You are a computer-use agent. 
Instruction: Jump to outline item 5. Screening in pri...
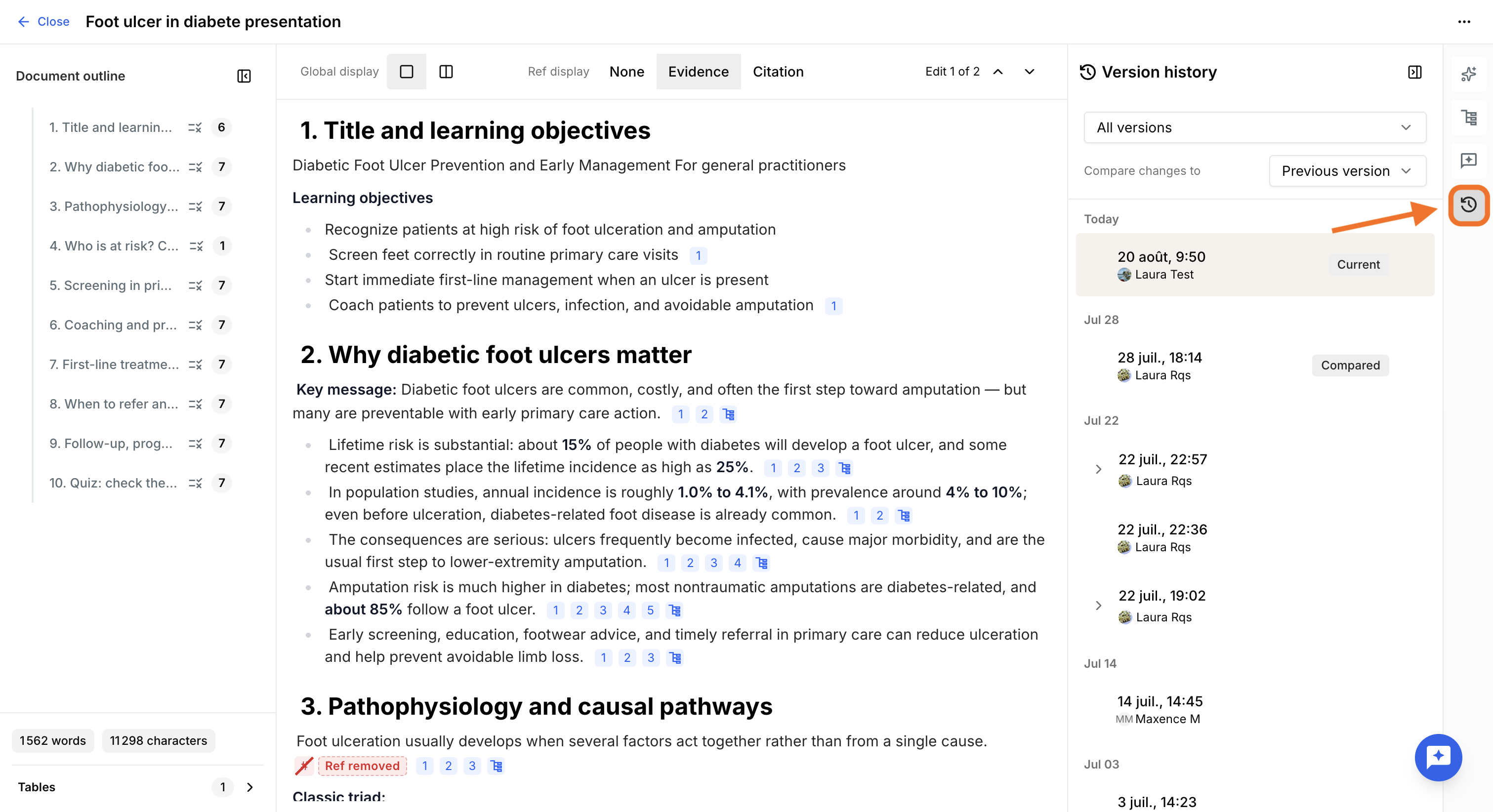110,285
